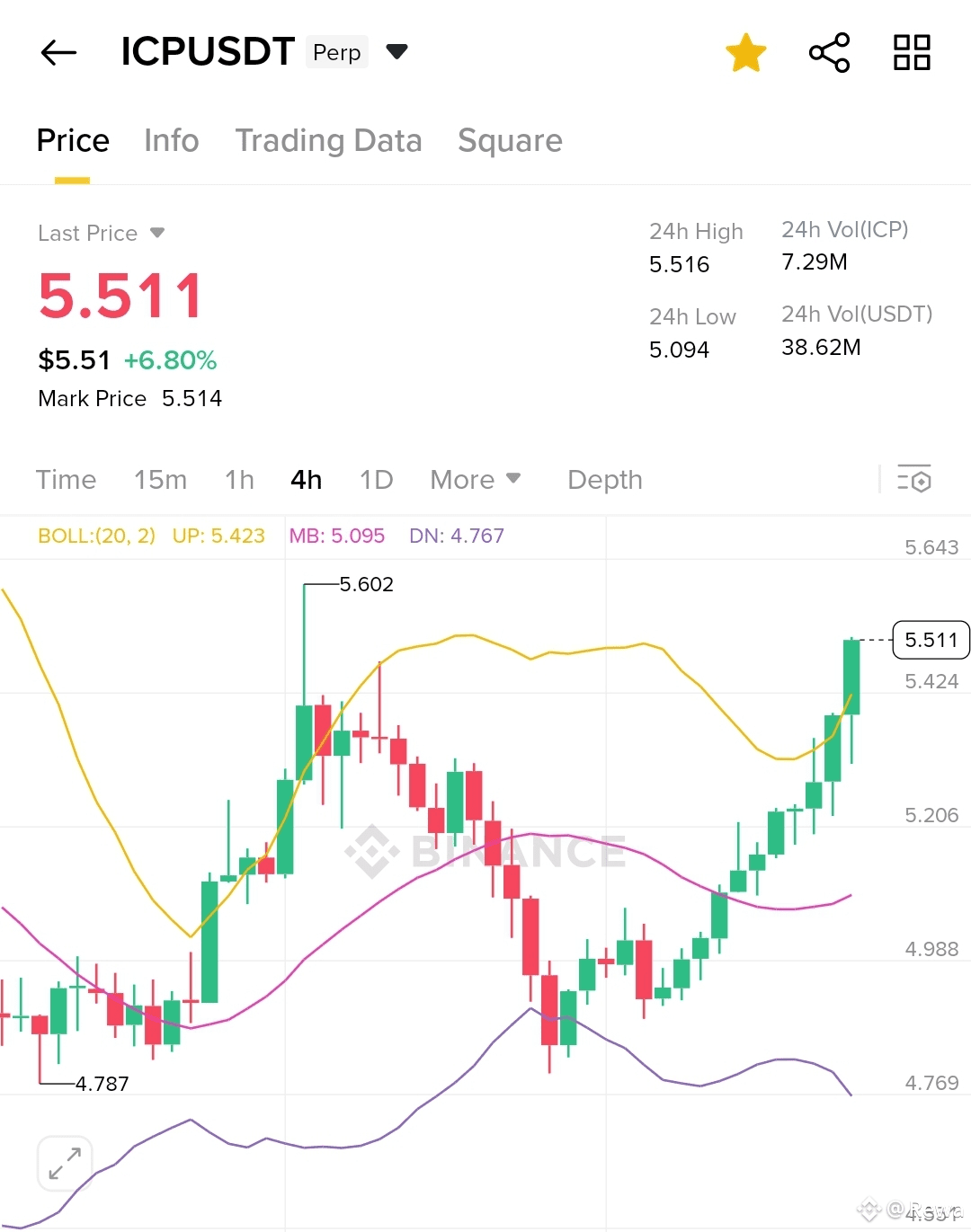This screenshot has height=1232, width=971.
Task: Switch to the Info tab
Action: click(171, 141)
